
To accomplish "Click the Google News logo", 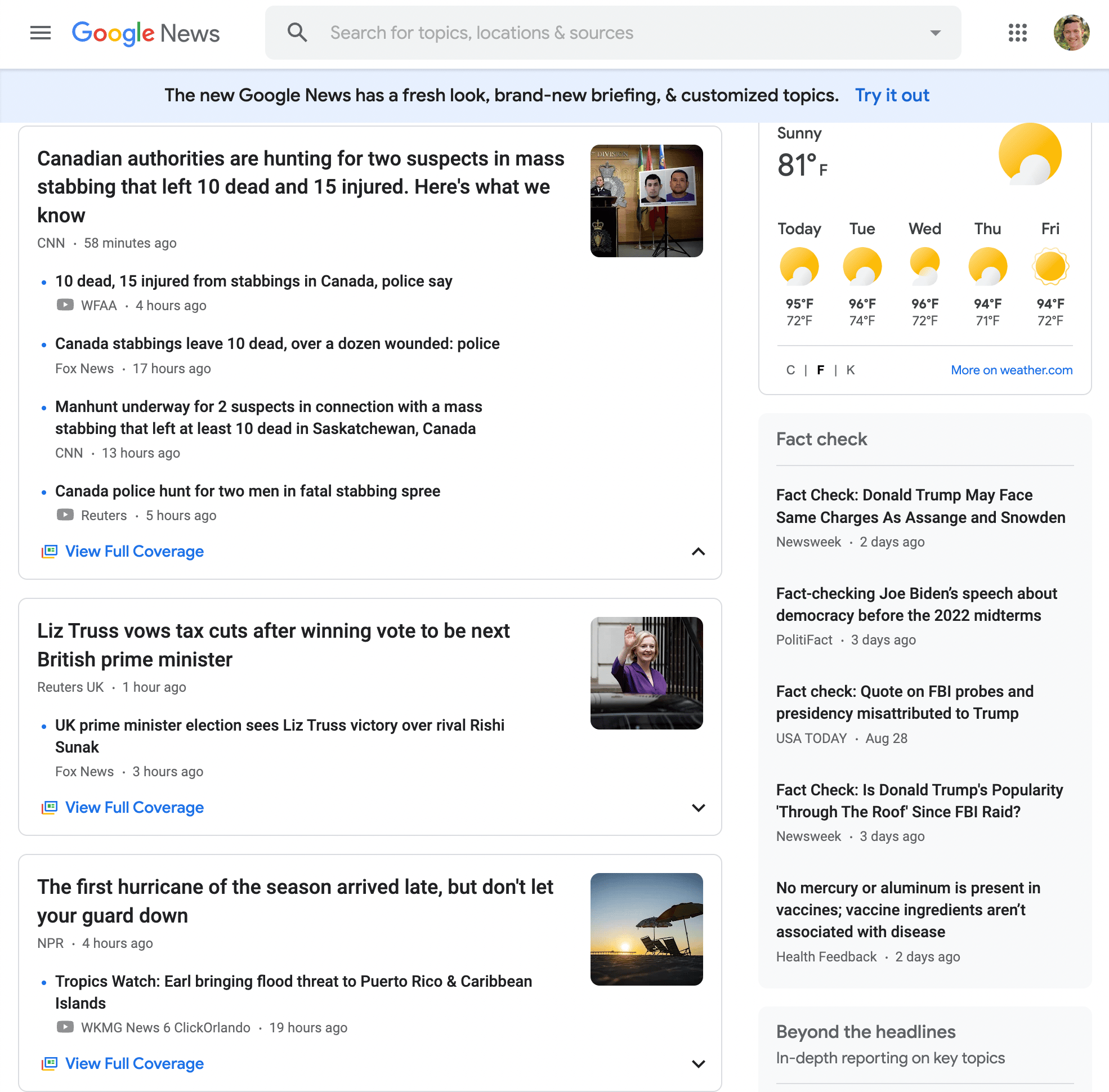I will tap(146, 33).
